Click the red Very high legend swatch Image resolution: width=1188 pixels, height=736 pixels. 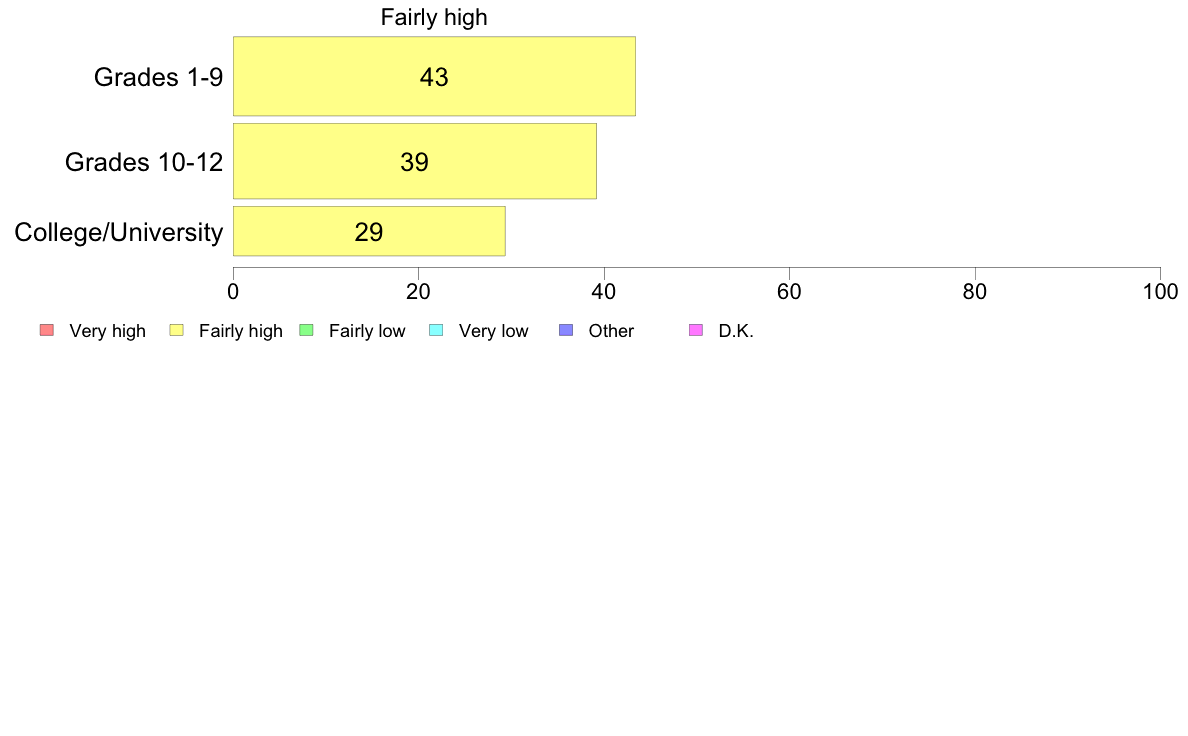47,330
